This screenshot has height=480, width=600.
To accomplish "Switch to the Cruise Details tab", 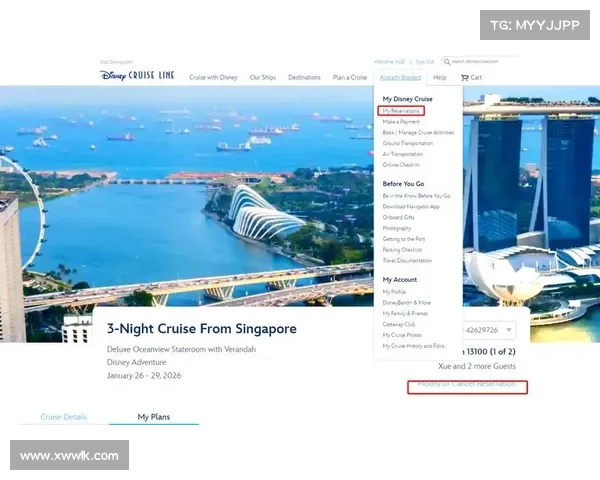I will [63, 417].
